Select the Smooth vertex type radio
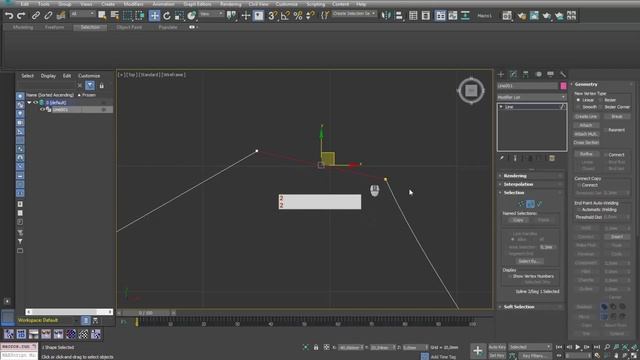The height and width of the screenshot is (360, 640). [x=578, y=107]
